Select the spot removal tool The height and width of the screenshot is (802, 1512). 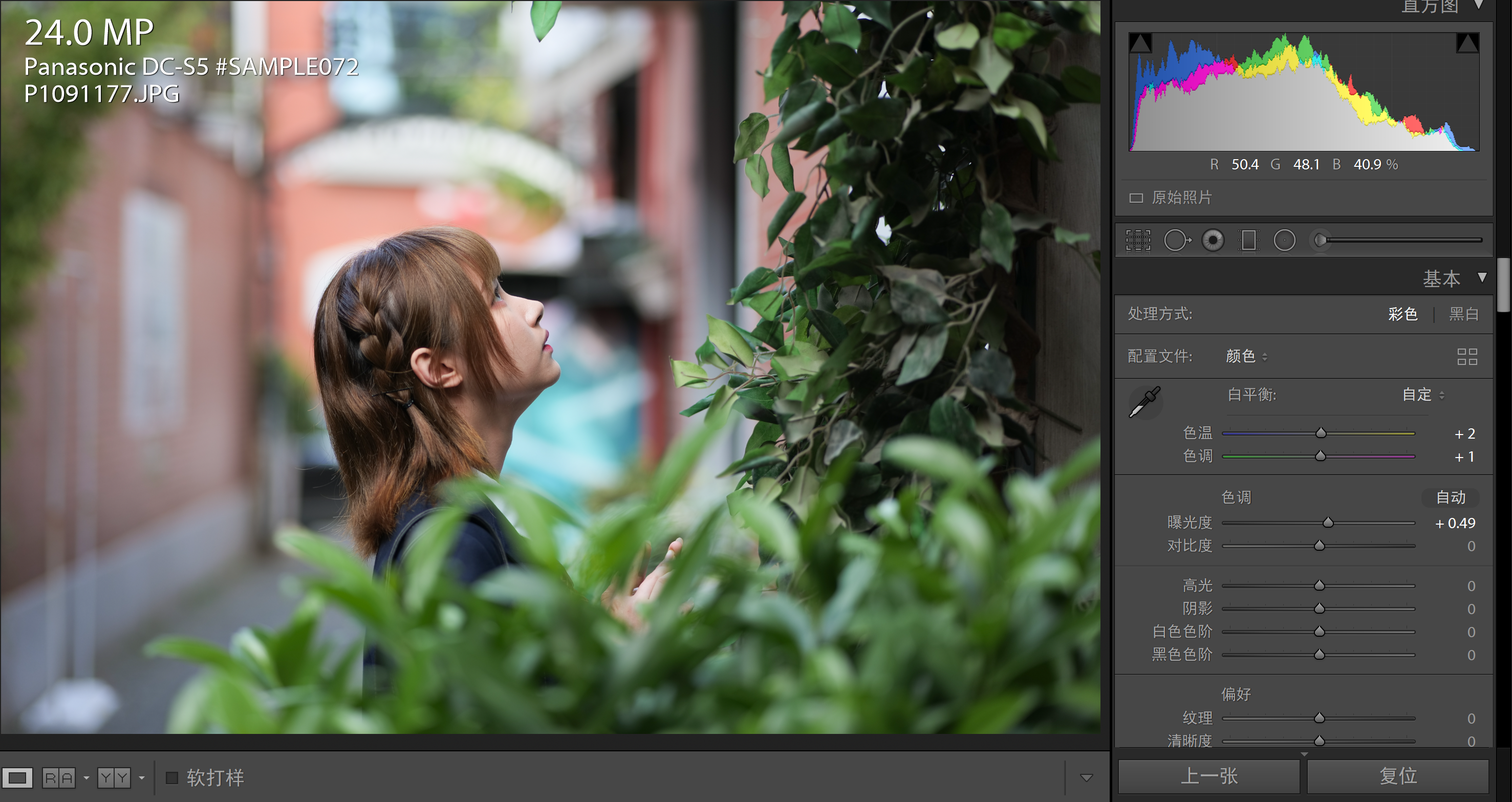point(1176,240)
